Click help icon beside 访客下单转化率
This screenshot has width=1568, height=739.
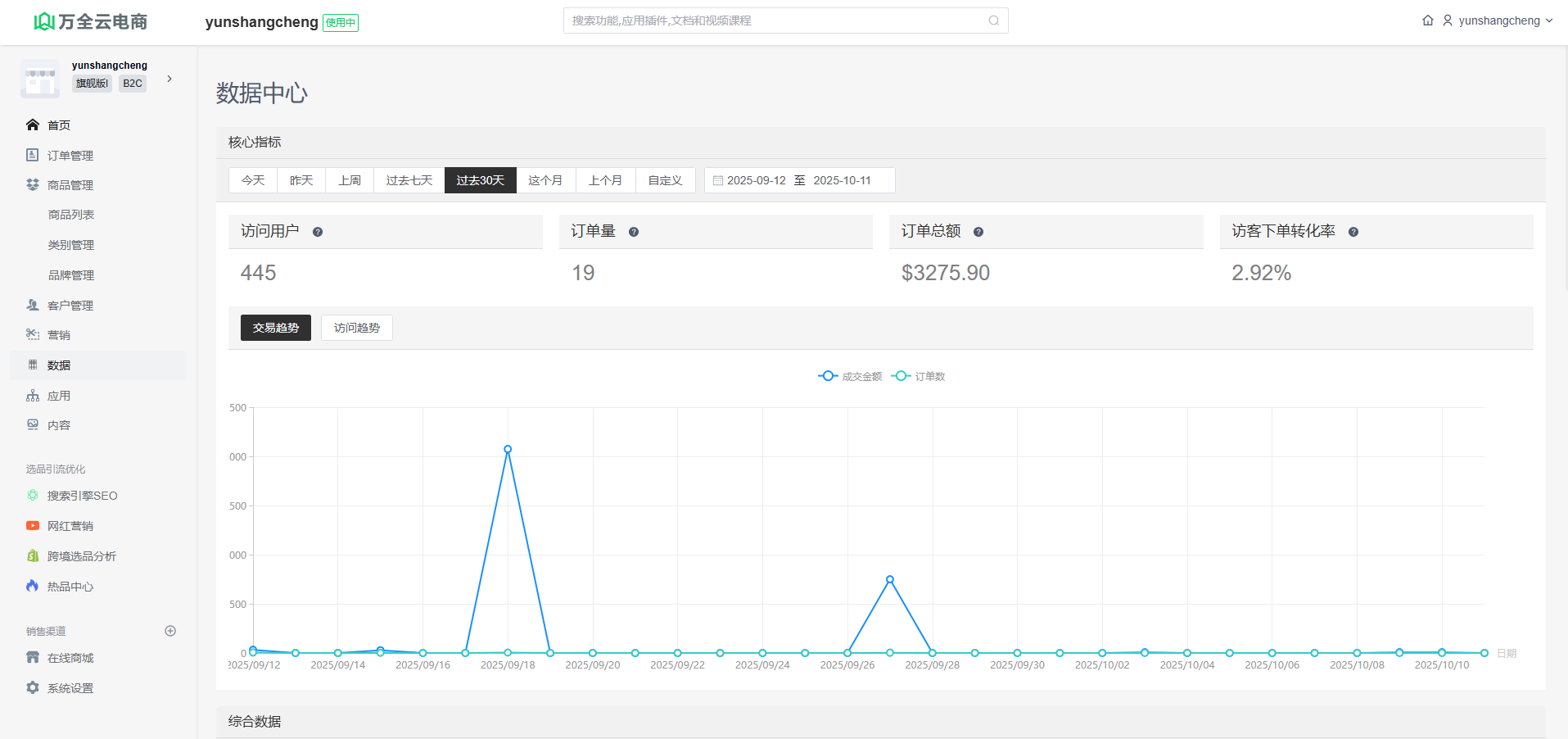point(1353,232)
